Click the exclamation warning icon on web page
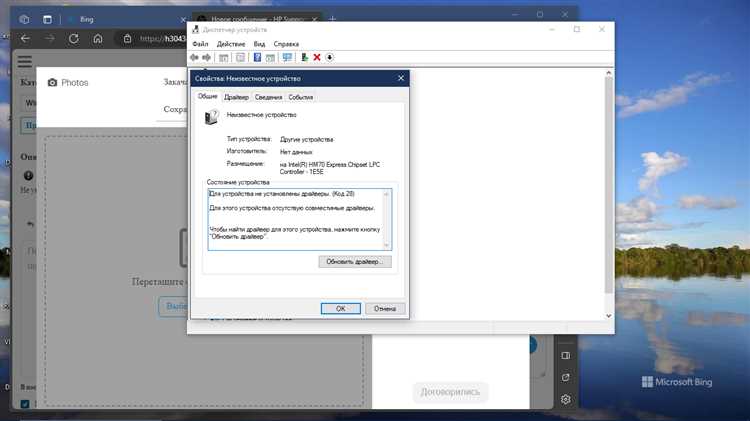 [x=28, y=176]
